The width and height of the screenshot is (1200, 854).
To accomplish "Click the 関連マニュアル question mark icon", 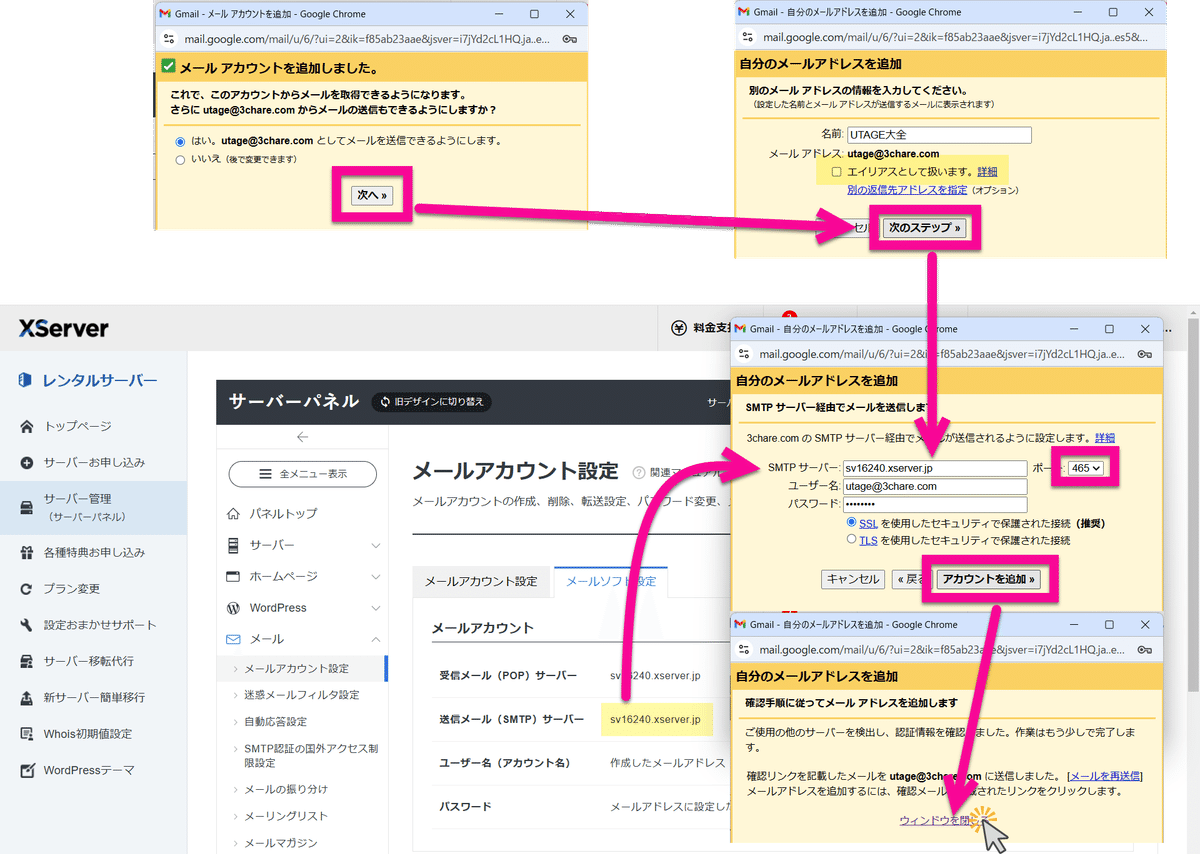I will (639, 472).
